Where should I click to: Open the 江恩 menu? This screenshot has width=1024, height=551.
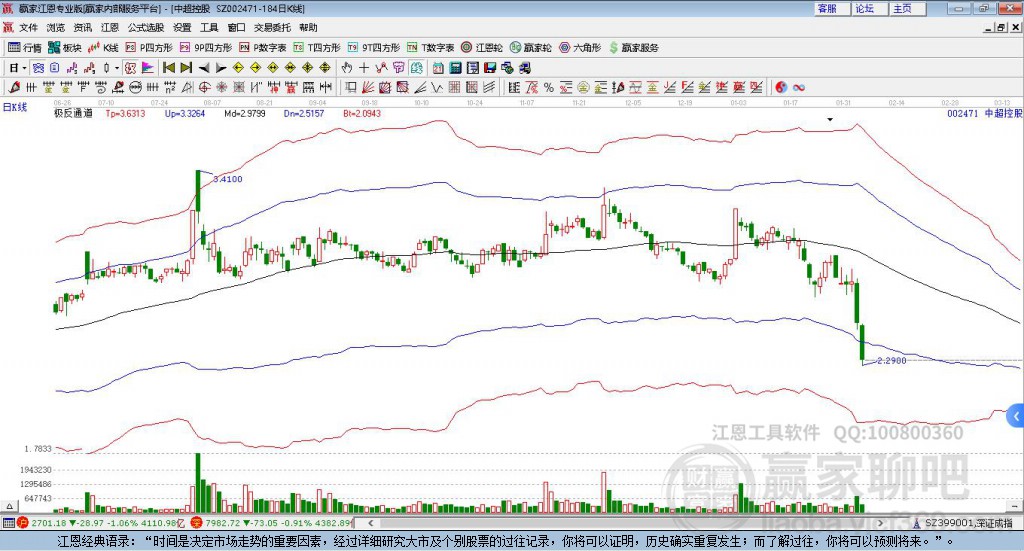pos(110,28)
